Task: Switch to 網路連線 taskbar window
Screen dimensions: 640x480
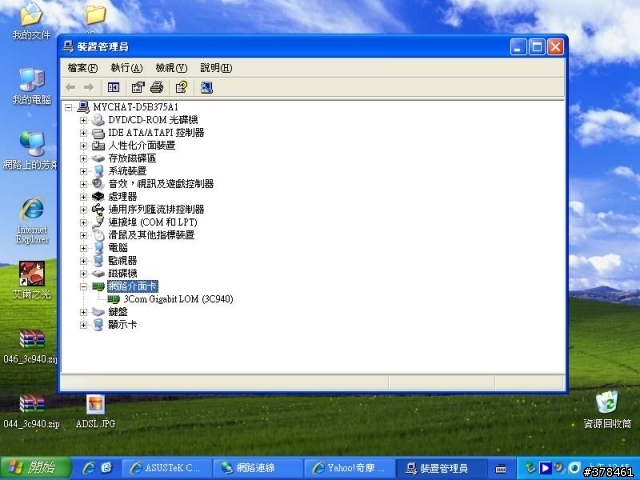Action: click(258, 468)
